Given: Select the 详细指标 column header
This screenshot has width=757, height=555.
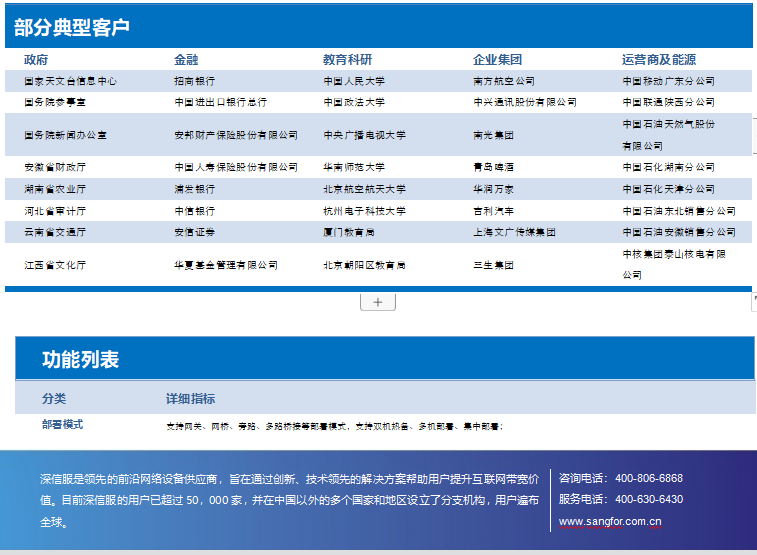Looking at the screenshot, I should [x=190, y=399].
